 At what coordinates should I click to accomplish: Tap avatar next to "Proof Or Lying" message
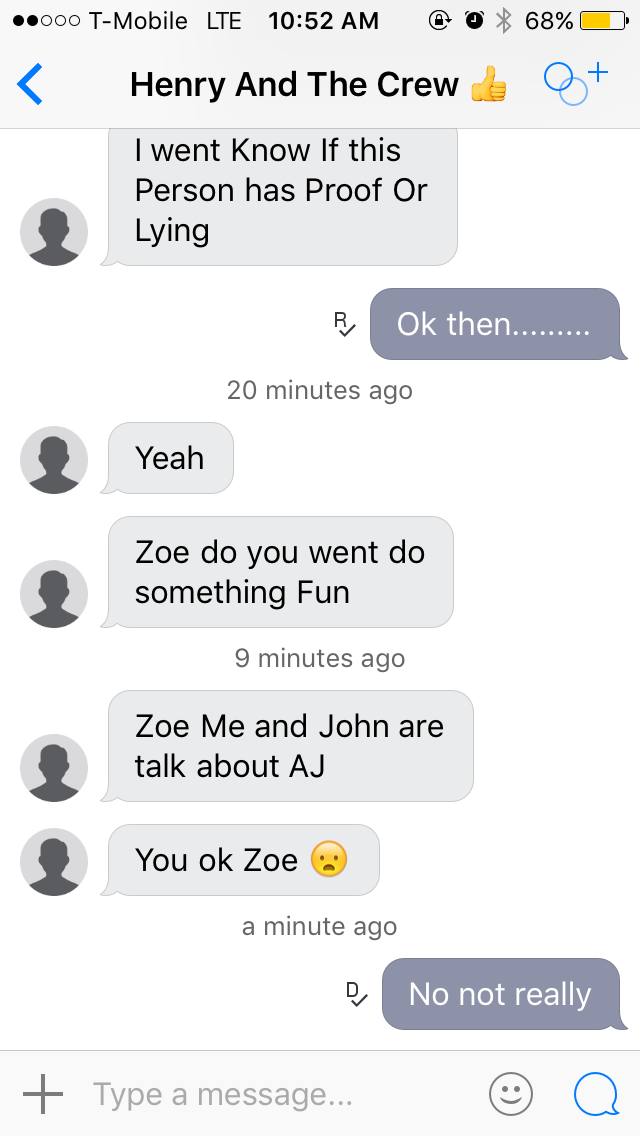coord(54,232)
